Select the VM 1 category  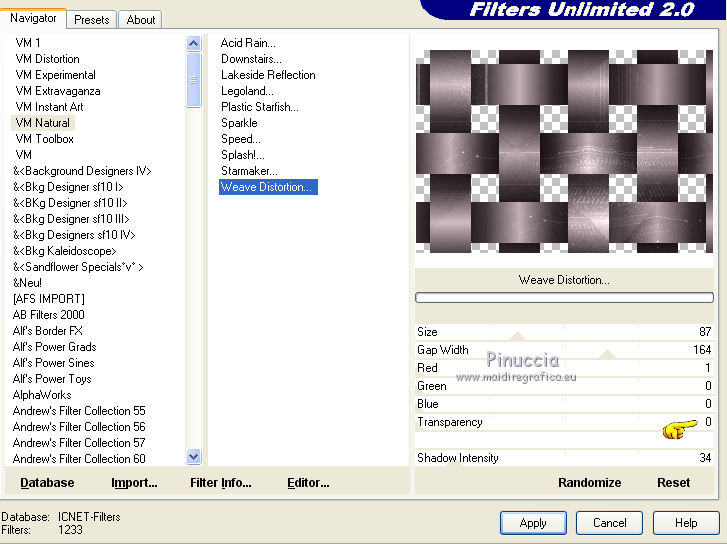point(28,43)
